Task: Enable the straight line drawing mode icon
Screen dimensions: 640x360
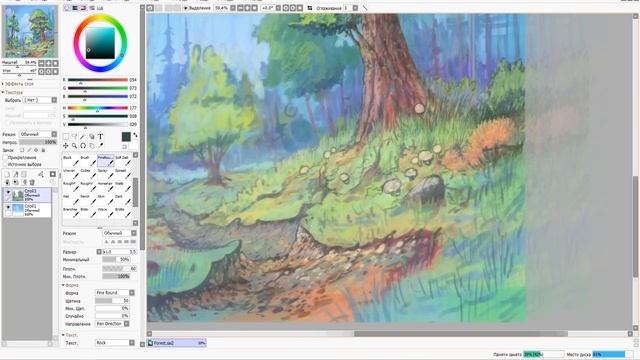Action: 365,8
